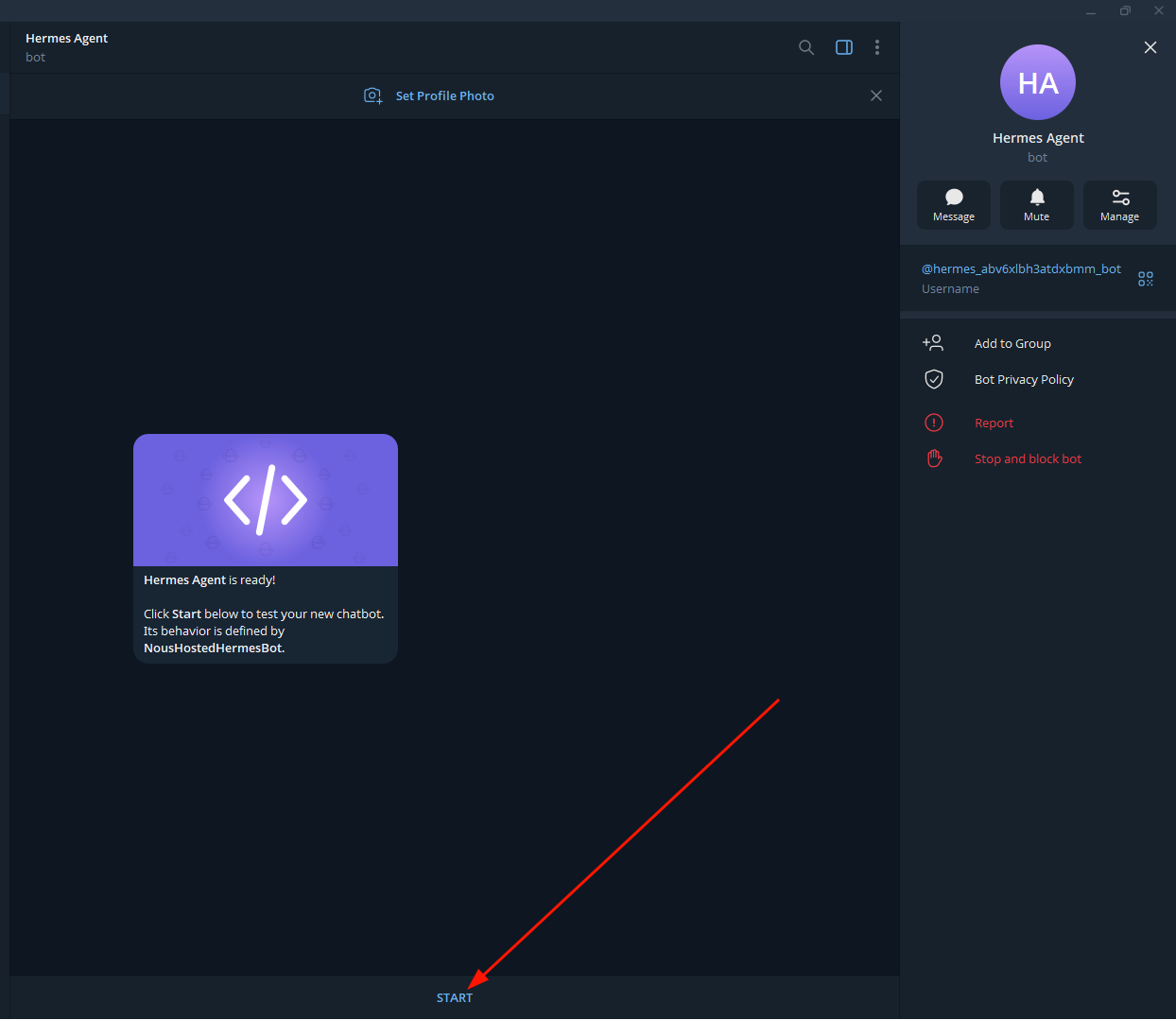Click the Set Profile Photo link
This screenshot has width=1176, height=1020.
click(x=444, y=95)
